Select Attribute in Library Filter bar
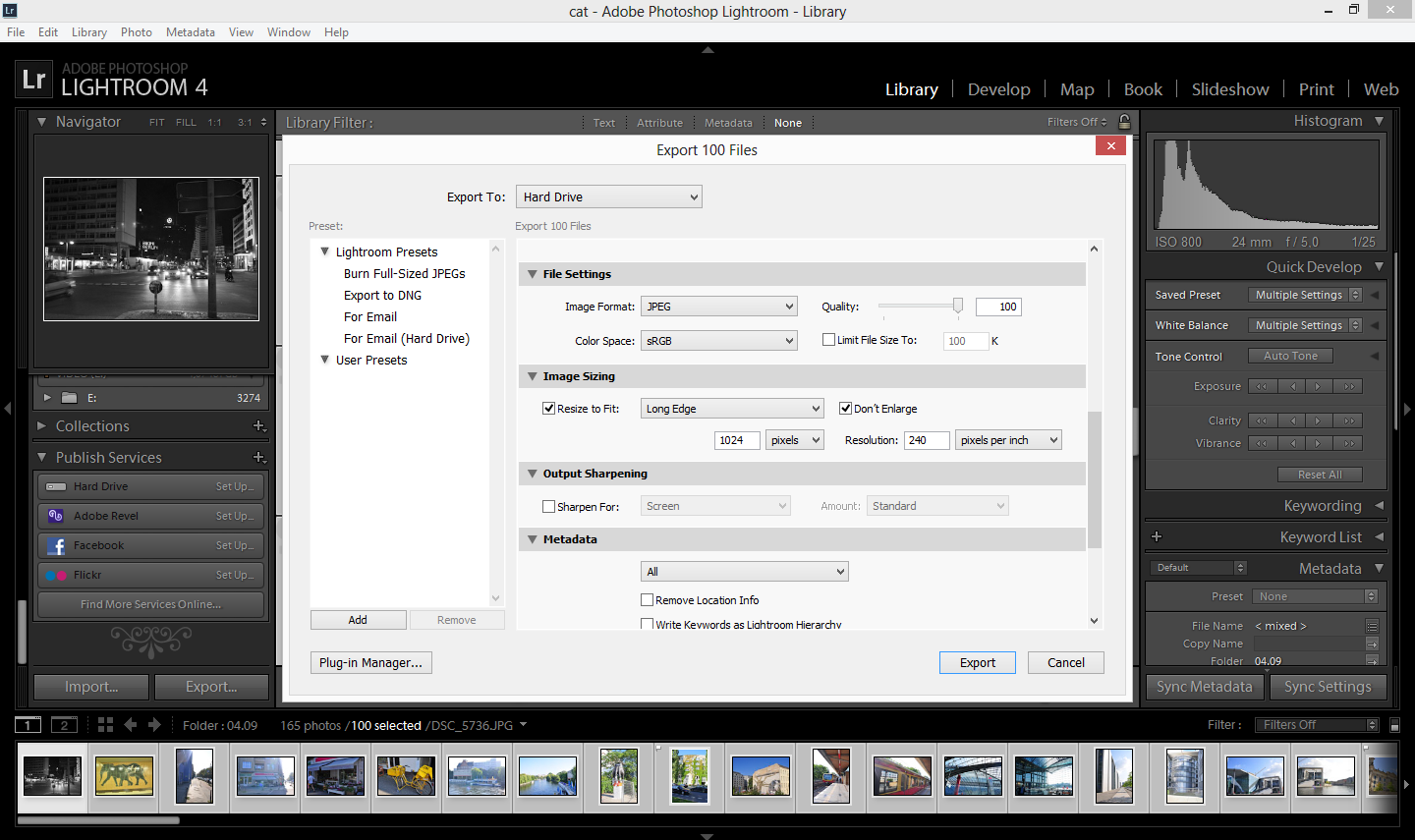1415x840 pixels. coord(659,123)
